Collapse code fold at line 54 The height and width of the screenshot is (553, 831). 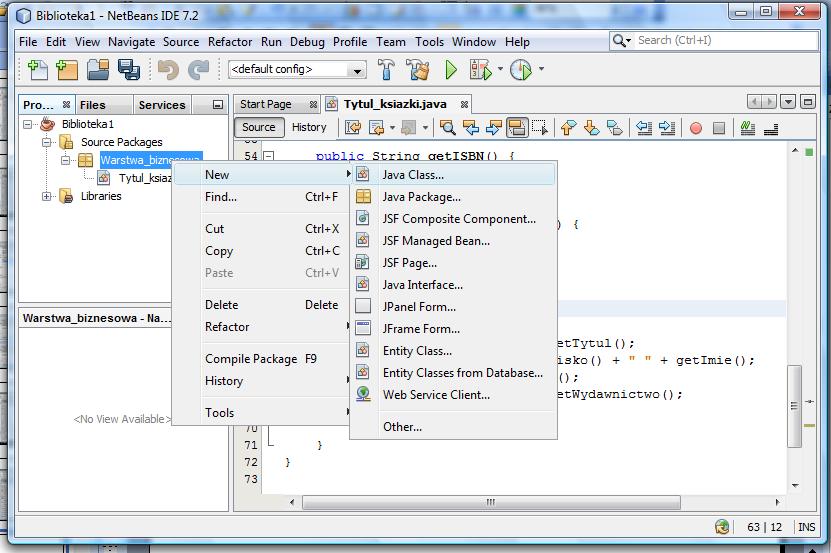(x=269, y=156)
